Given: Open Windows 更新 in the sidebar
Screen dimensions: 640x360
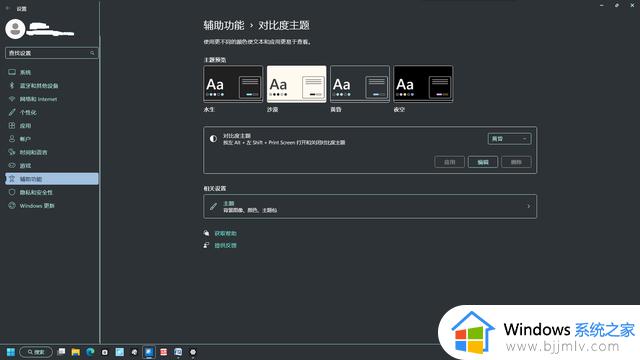Looking at the screenshot, I should (51, 206).
